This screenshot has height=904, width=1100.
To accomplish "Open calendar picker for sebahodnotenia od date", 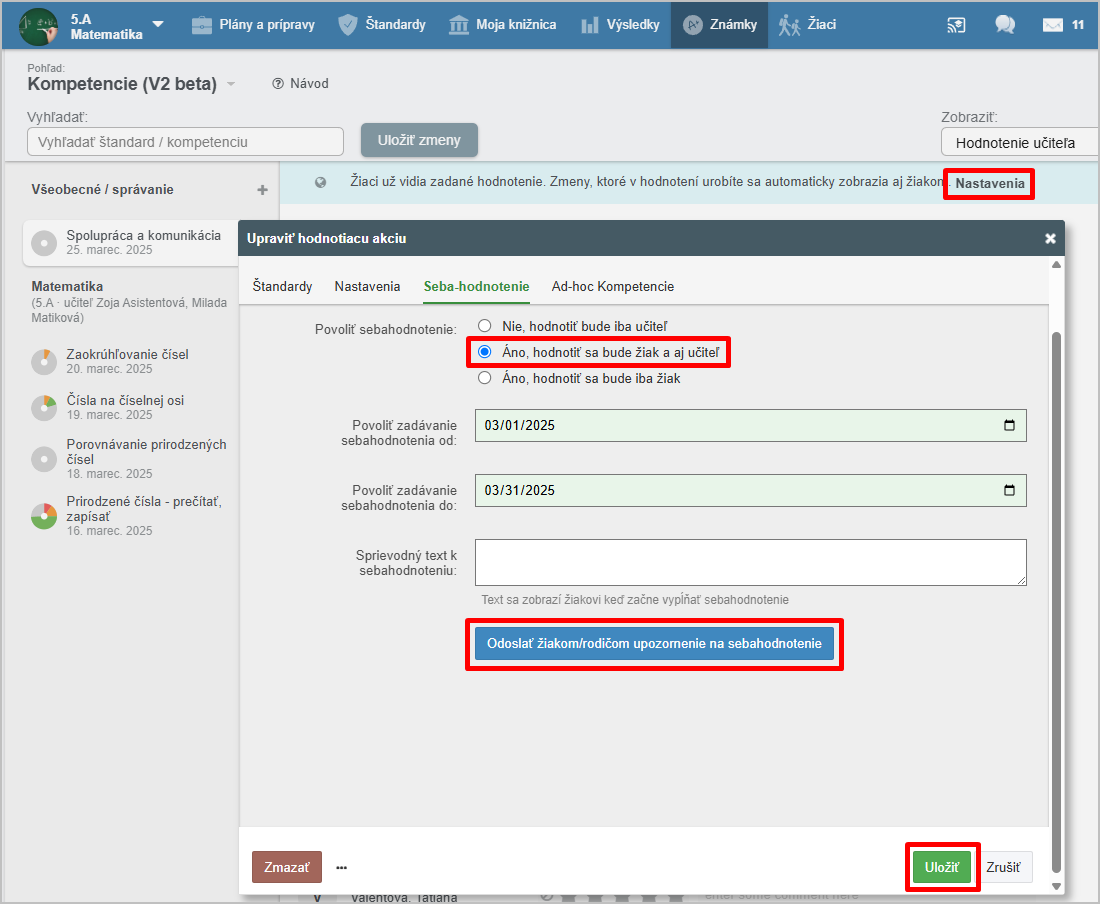I will coord(1009,425).
